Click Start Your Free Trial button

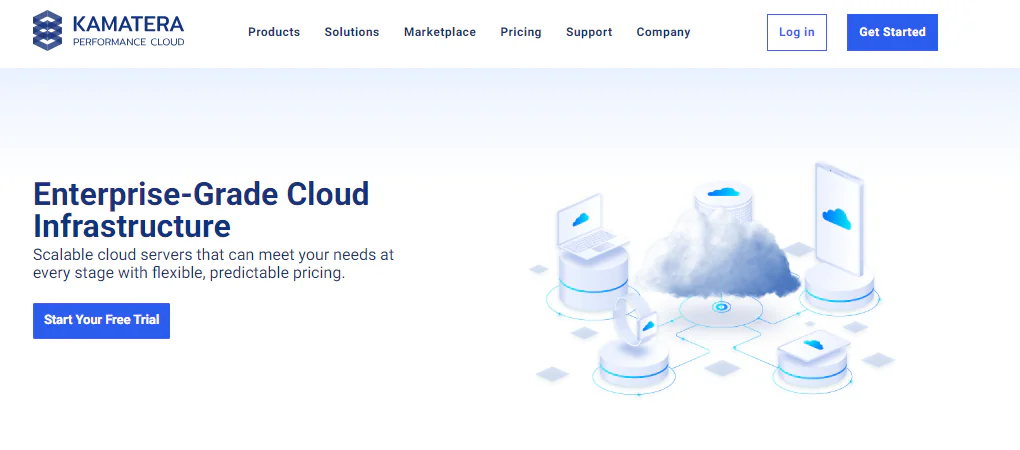point(101,321)
